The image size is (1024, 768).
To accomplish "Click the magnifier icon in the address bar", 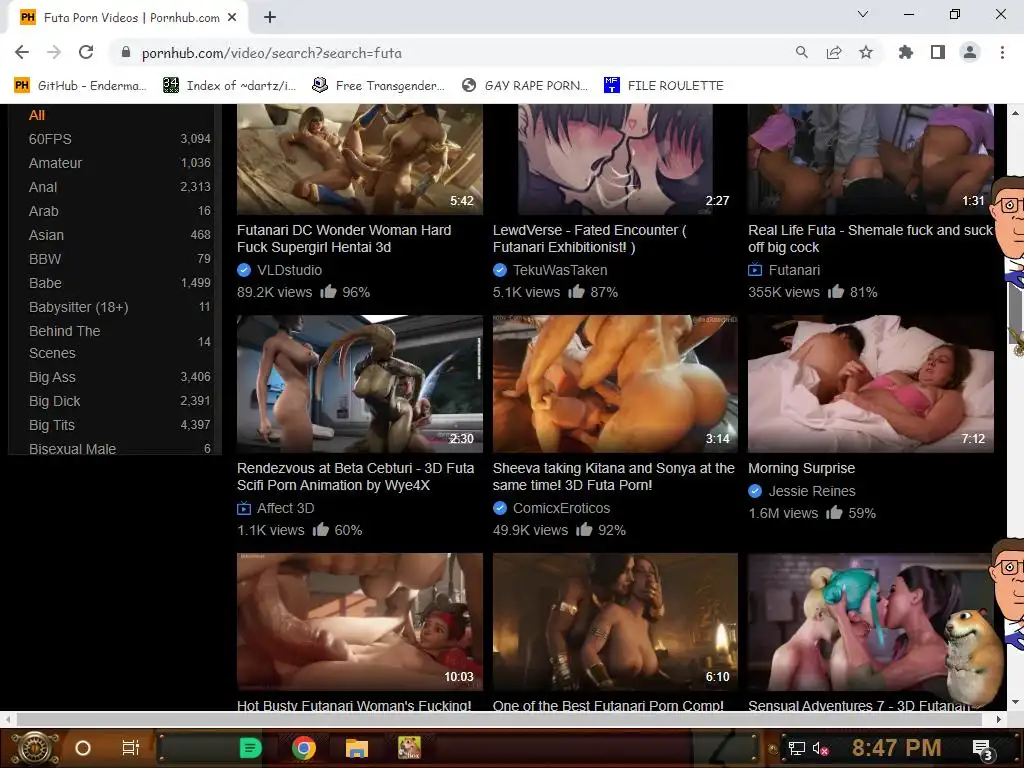I will [801, 52].
